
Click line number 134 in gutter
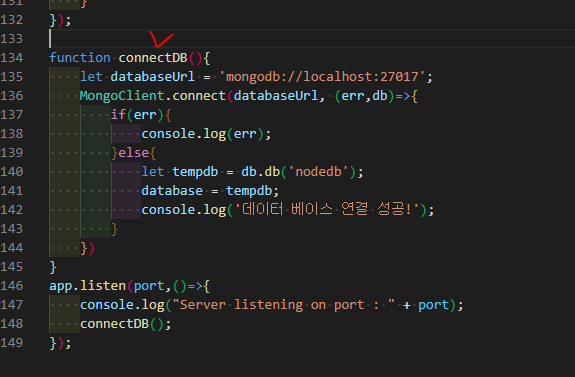tap(12, 58)
